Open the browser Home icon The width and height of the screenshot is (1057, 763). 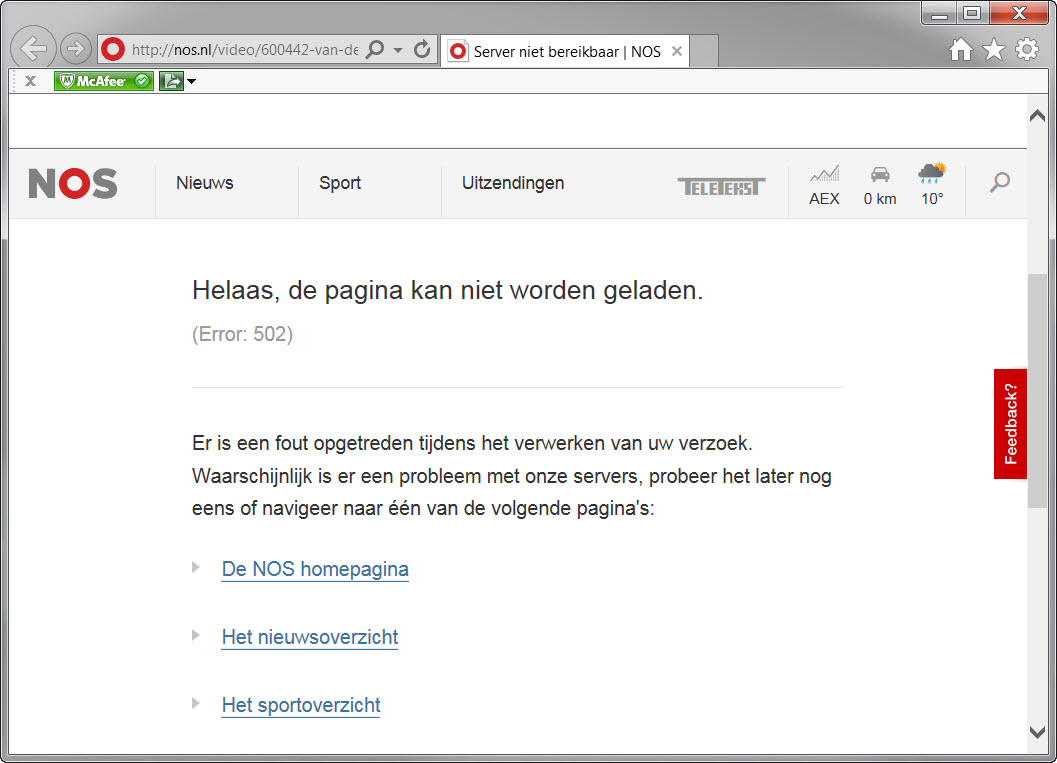[961, 49]
